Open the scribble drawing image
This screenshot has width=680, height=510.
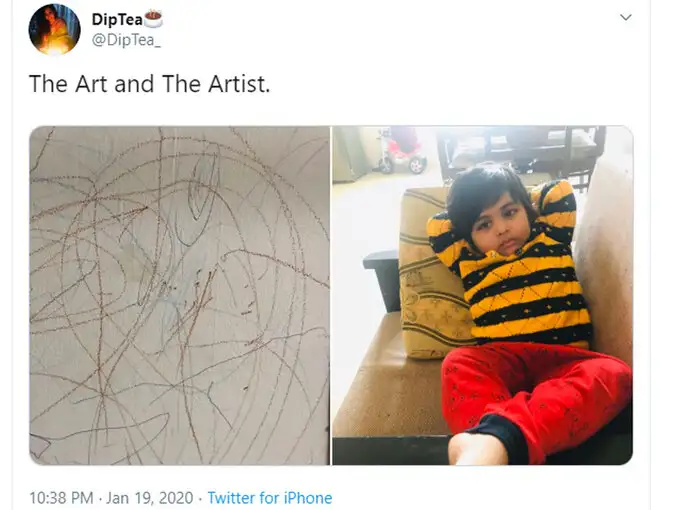[x=179, y=295]
